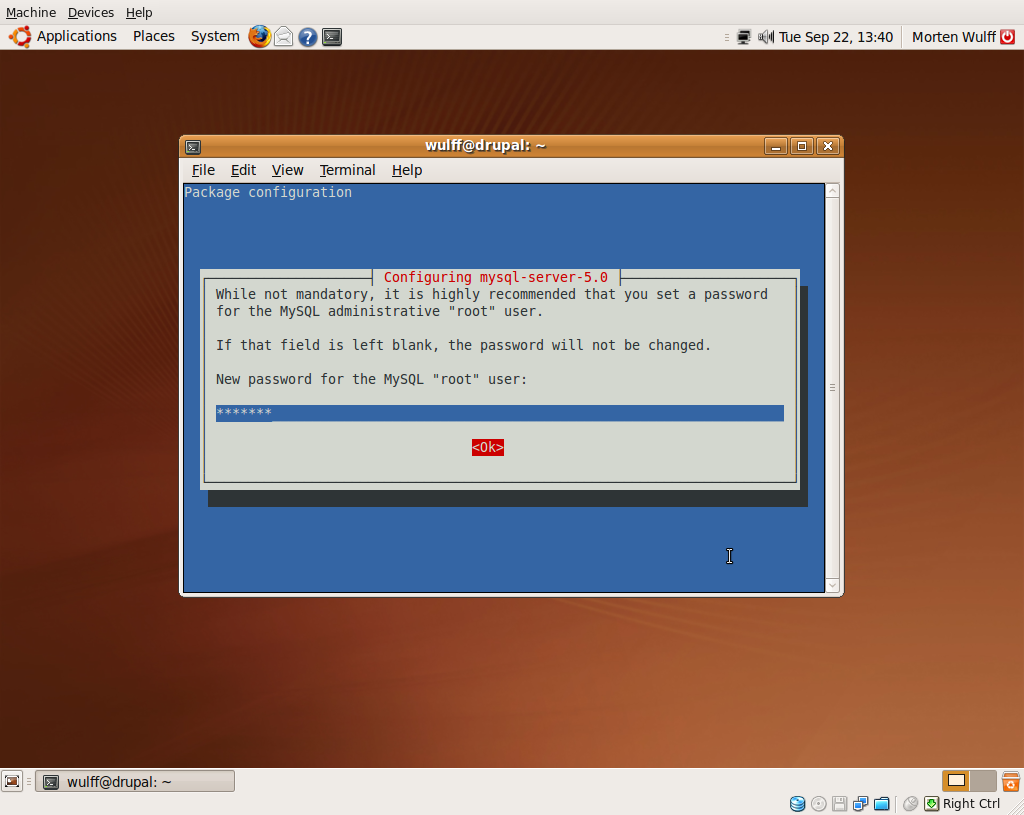Viewport: 1024px width, 815px height.
Task: Click the terminal window title bar icon
Action: click(x=193, y=146)
